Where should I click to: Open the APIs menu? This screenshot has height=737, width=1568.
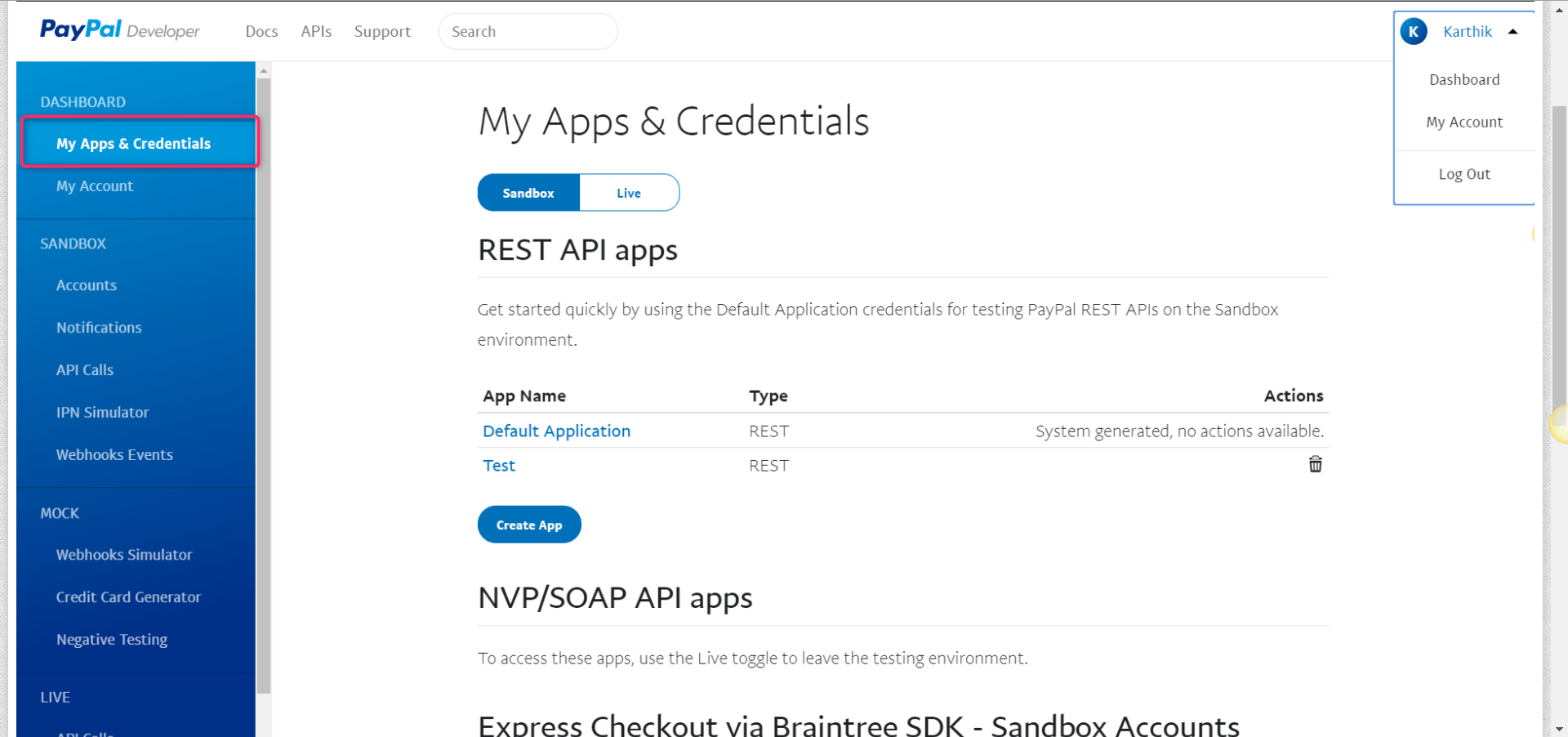point(316,31)
